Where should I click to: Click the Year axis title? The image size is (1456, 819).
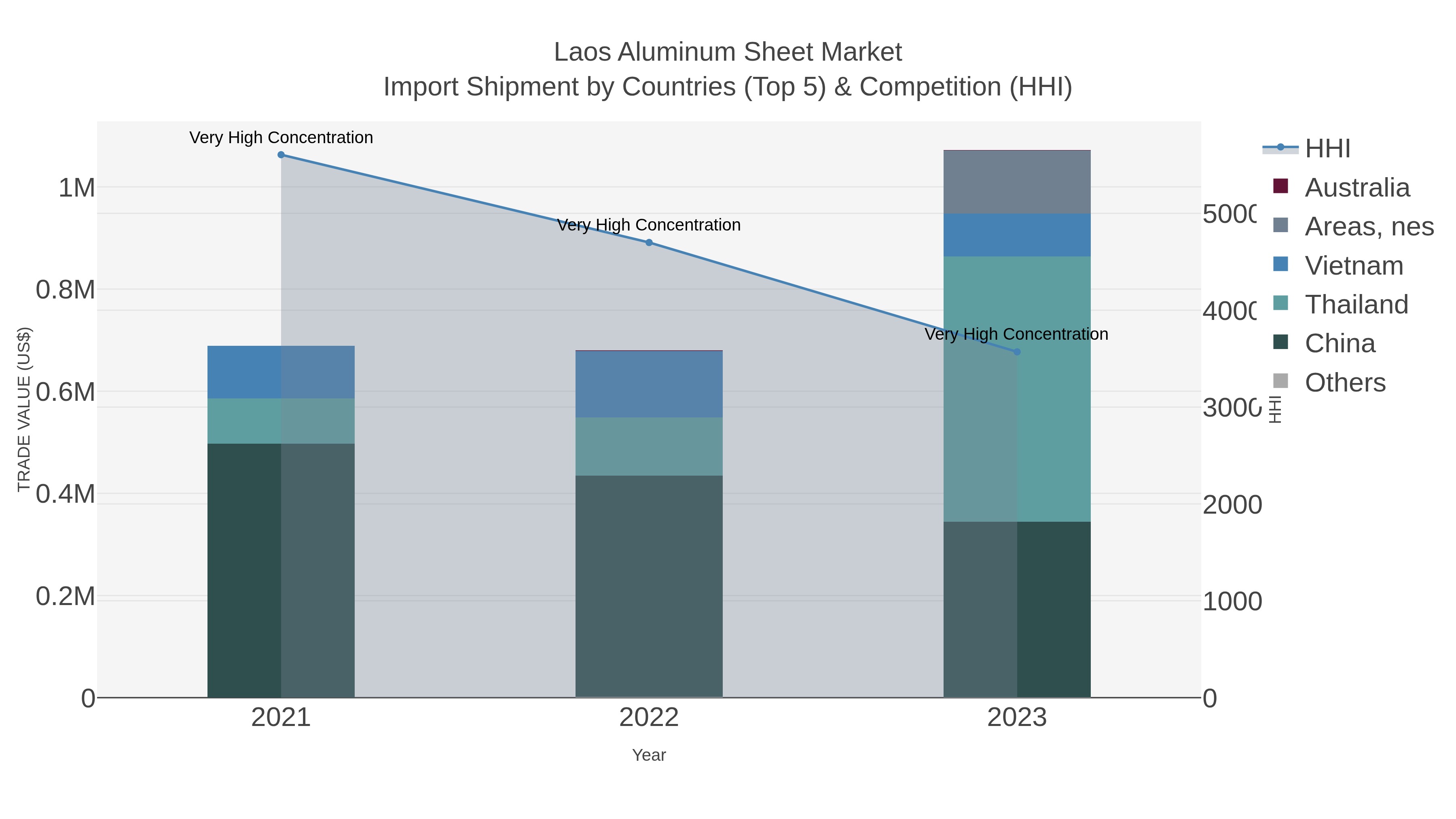click(x=649, y=755)
